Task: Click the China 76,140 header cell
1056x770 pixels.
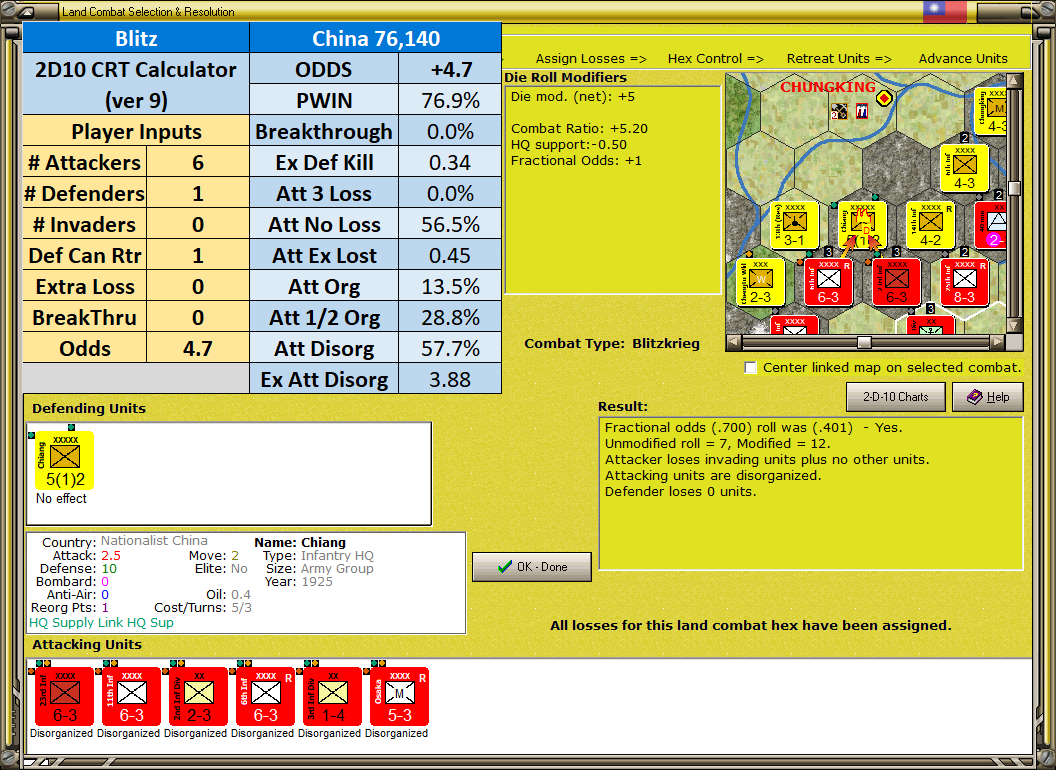Action: [x=376, y=38]
